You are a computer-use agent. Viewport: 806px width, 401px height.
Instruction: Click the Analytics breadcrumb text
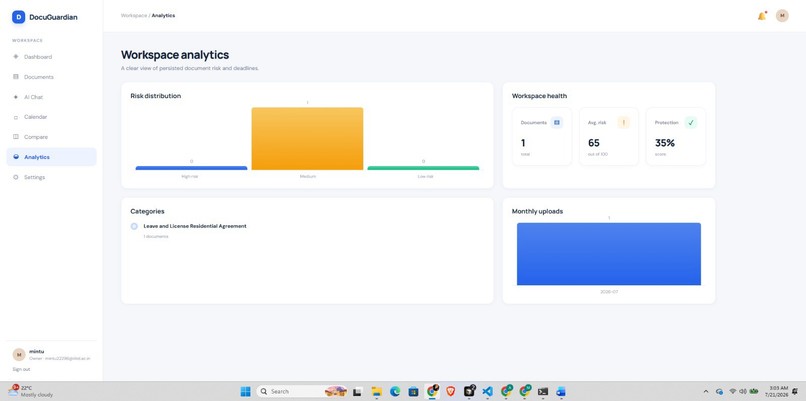(163, 16)
